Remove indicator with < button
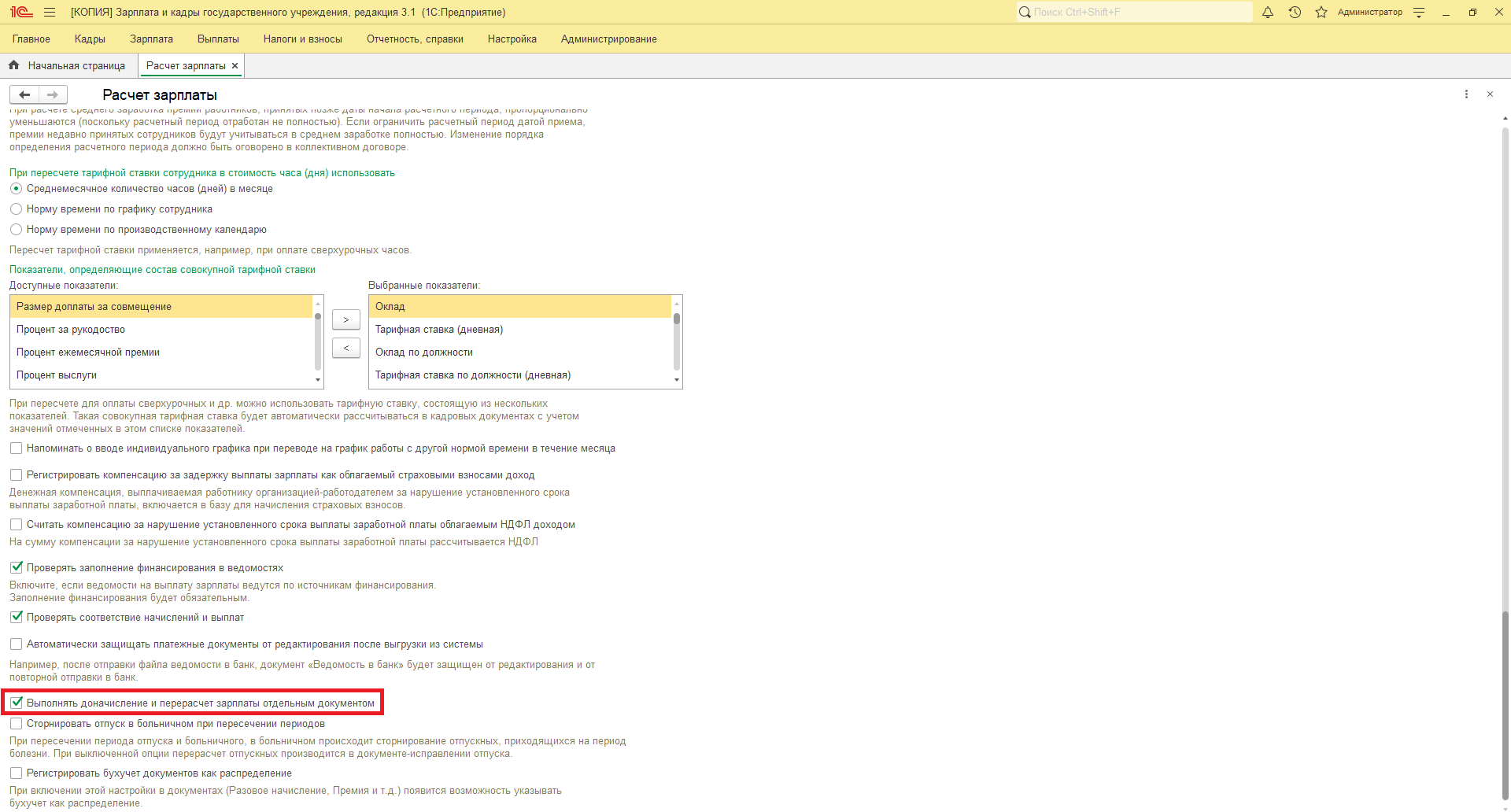The width and height of the screenshot is (1511, 812). click(346, 348)
